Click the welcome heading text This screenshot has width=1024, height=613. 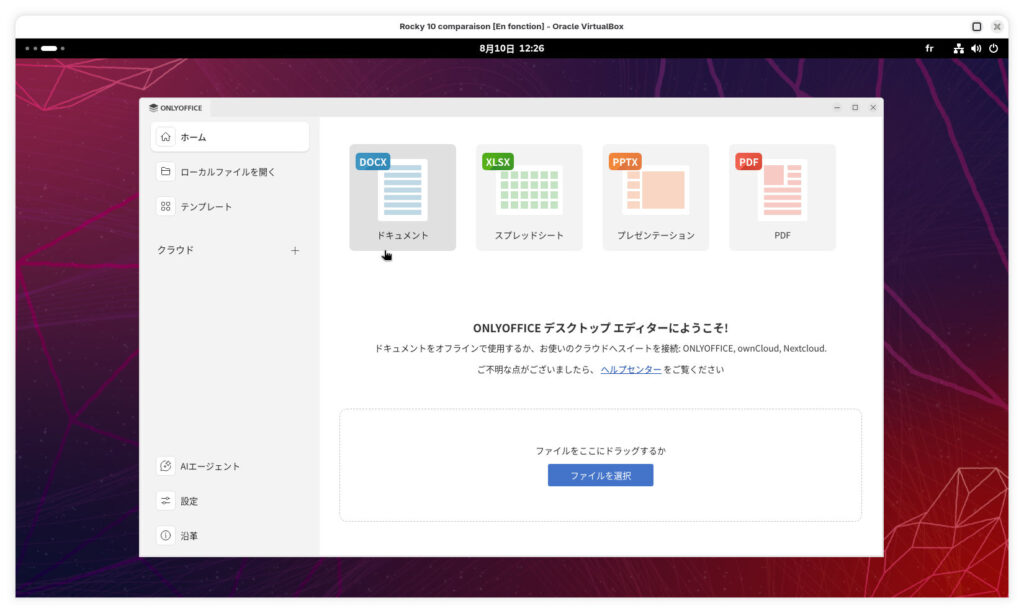click(x=600, y=328)
